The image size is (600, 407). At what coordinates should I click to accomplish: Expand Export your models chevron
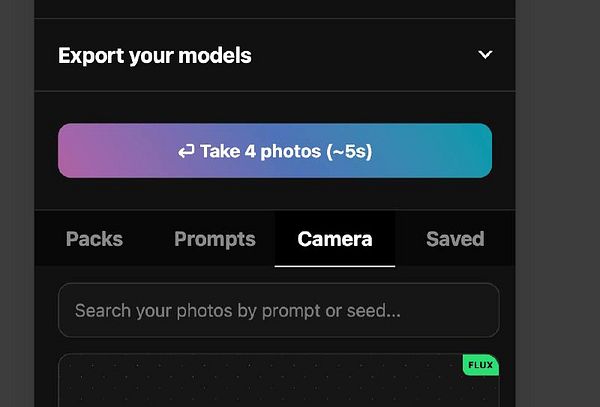pos(485,55)
